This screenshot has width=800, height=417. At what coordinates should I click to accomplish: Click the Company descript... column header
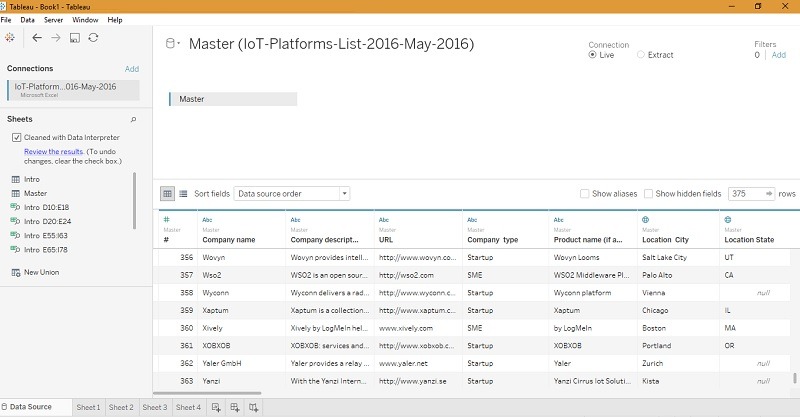point(324,240)
